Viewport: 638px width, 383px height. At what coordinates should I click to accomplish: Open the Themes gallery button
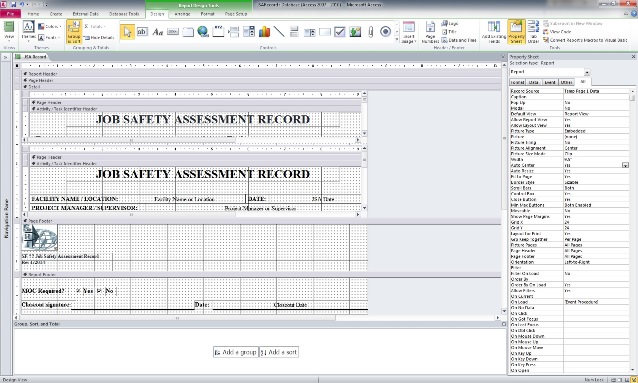(x=28, y=32)
